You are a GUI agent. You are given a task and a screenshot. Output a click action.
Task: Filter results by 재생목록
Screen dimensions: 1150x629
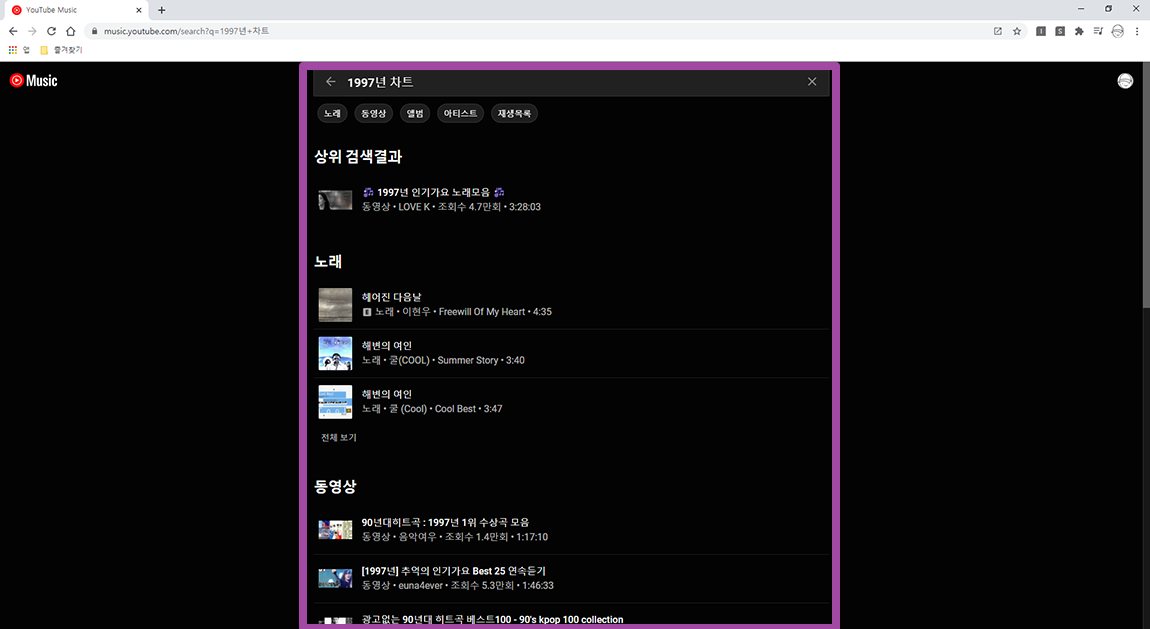tap(514, 114)
